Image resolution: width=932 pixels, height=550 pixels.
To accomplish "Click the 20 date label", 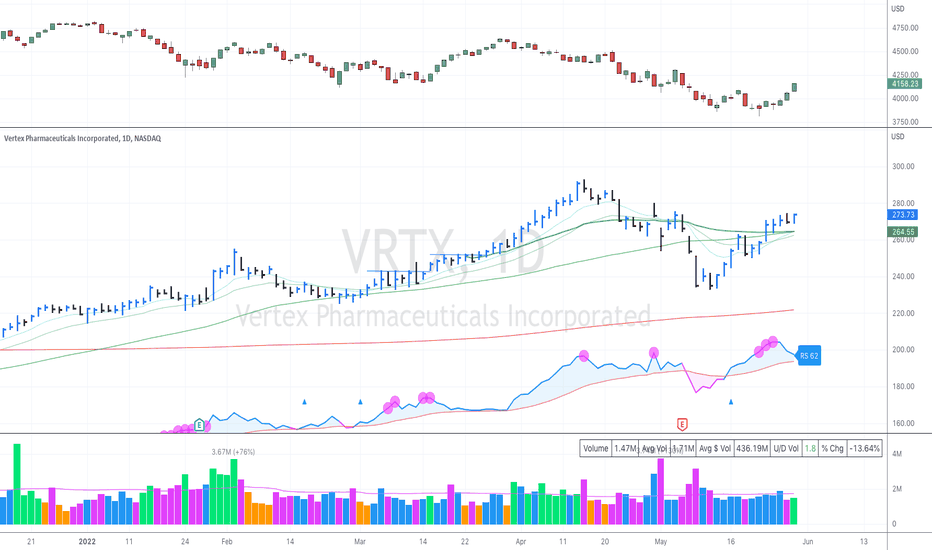I will 604,542.
